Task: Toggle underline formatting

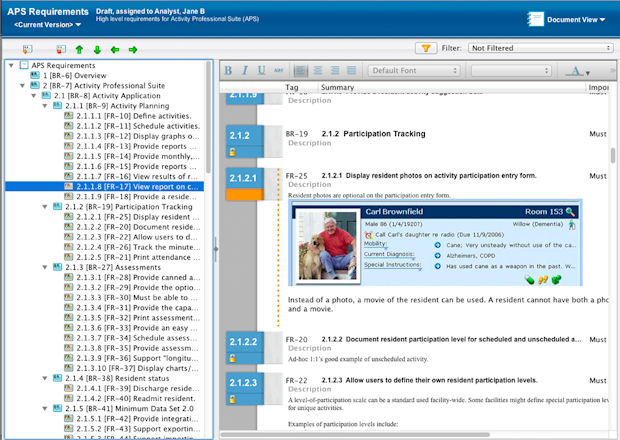Action: [261, 70]
